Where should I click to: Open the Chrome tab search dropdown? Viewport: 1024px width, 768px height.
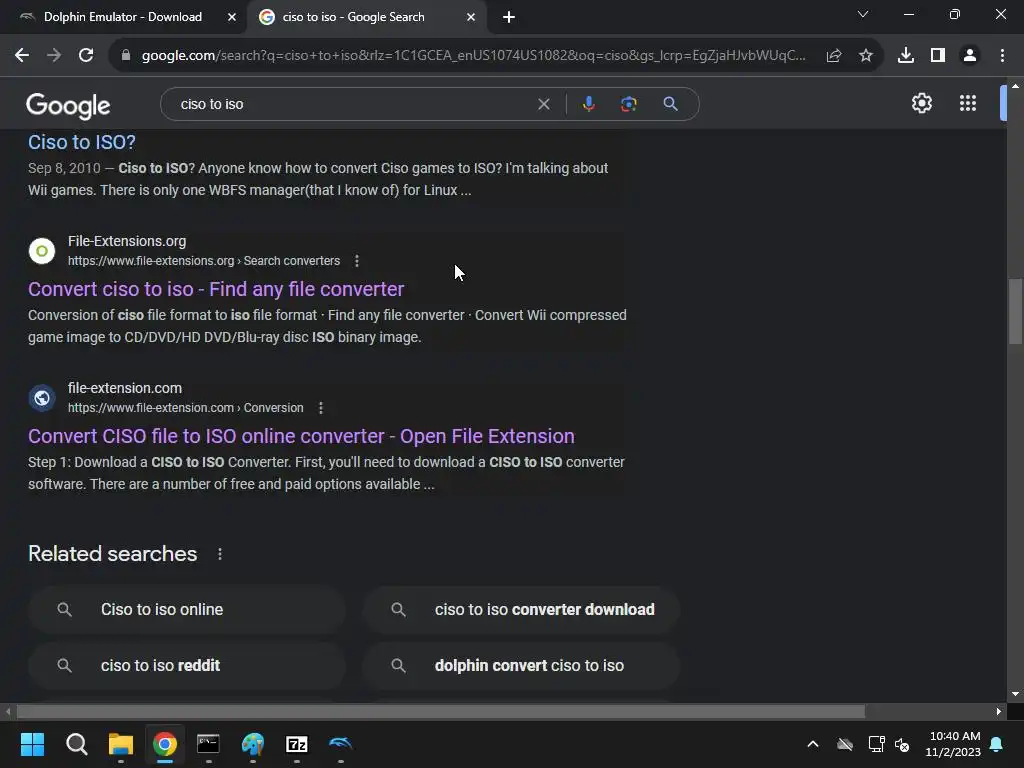(x=863, y=14)
